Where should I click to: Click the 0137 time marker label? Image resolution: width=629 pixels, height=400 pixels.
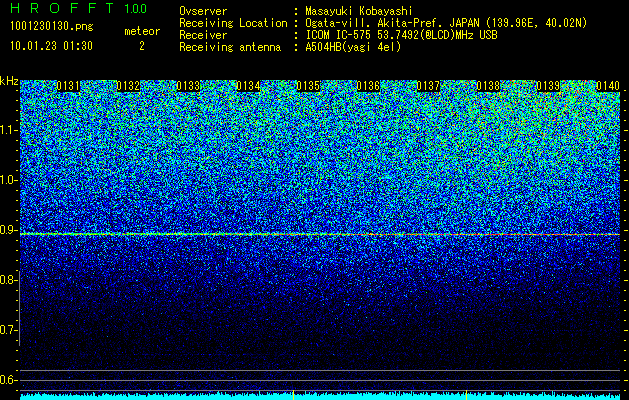tap(428, 86)
